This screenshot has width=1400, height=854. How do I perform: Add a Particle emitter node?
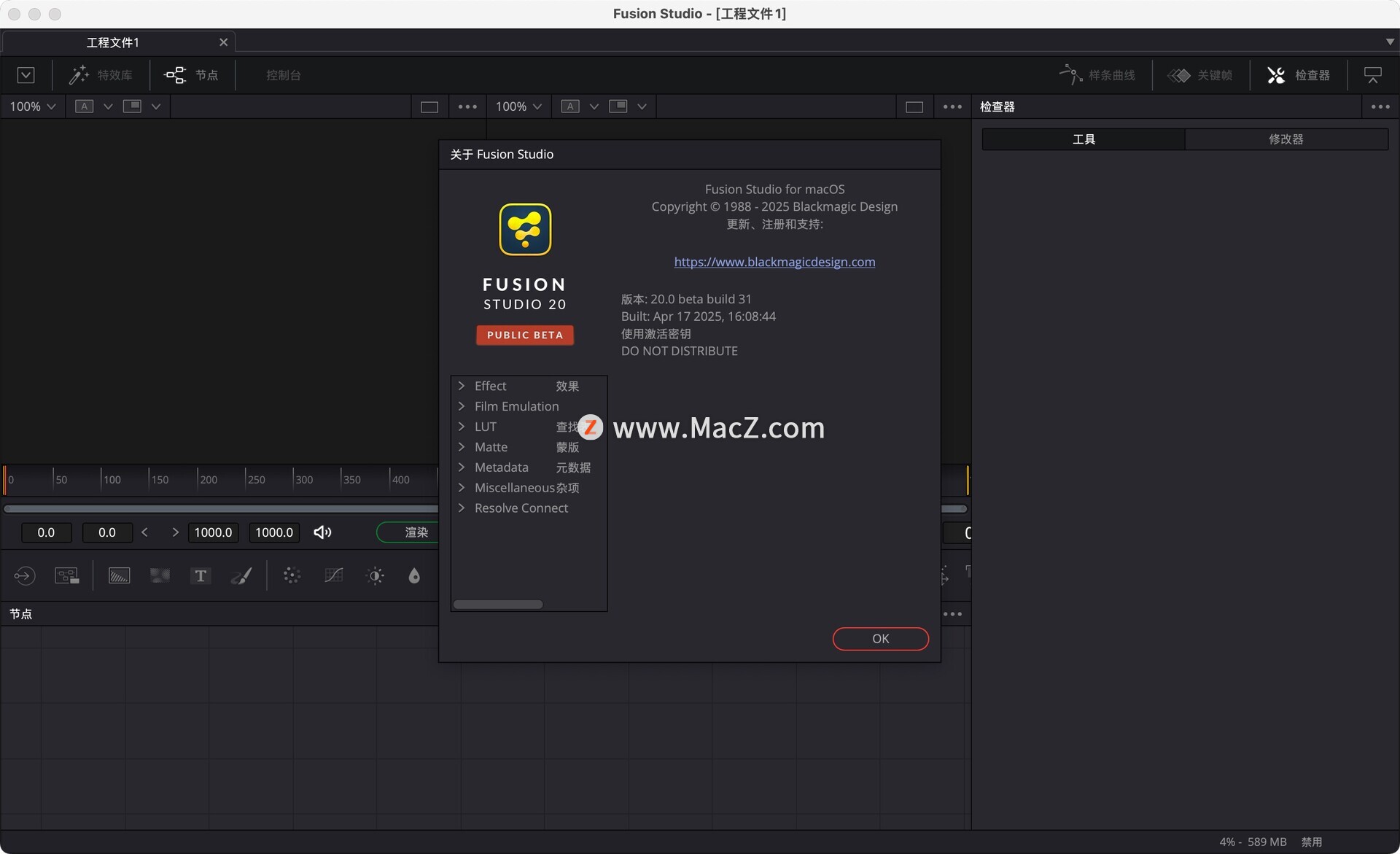[x=292, y=575]
